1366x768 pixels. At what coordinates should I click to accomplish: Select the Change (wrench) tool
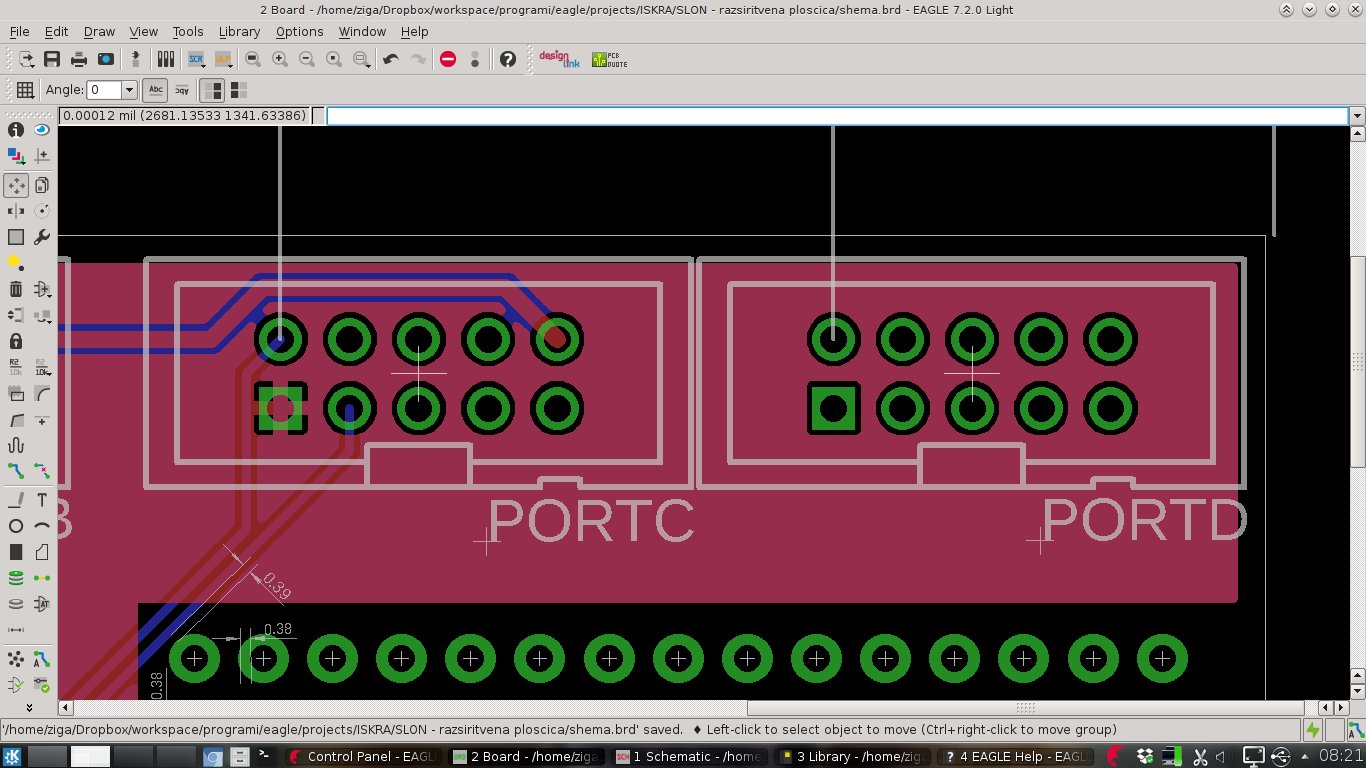click(x=42, y=237)
